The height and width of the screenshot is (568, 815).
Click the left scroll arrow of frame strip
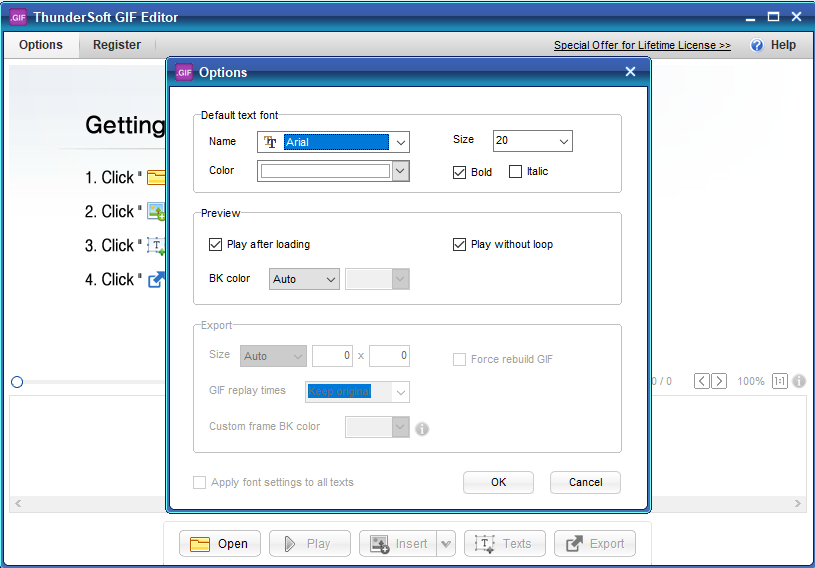click(18, 503)
